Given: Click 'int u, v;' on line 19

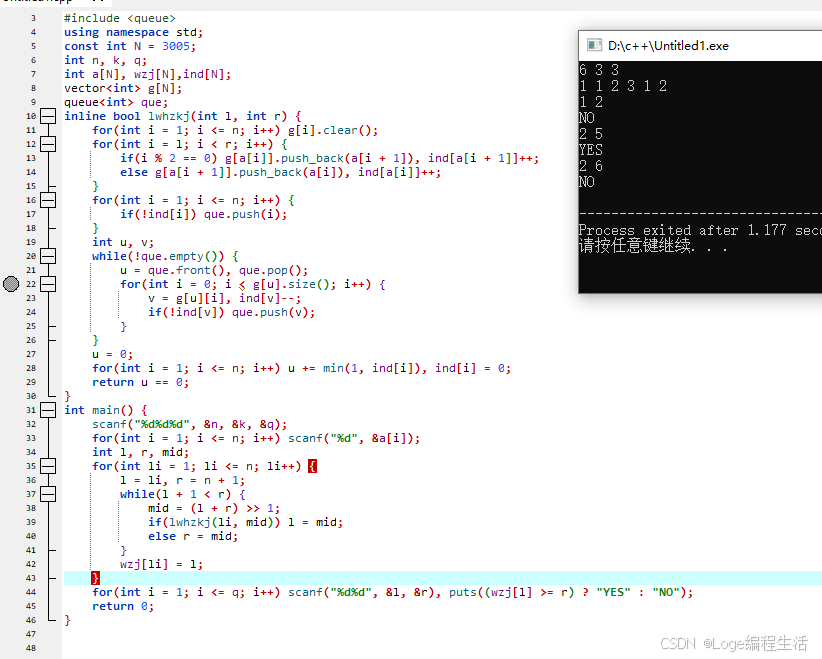Looking at the screenshot, I should (123, 242).
